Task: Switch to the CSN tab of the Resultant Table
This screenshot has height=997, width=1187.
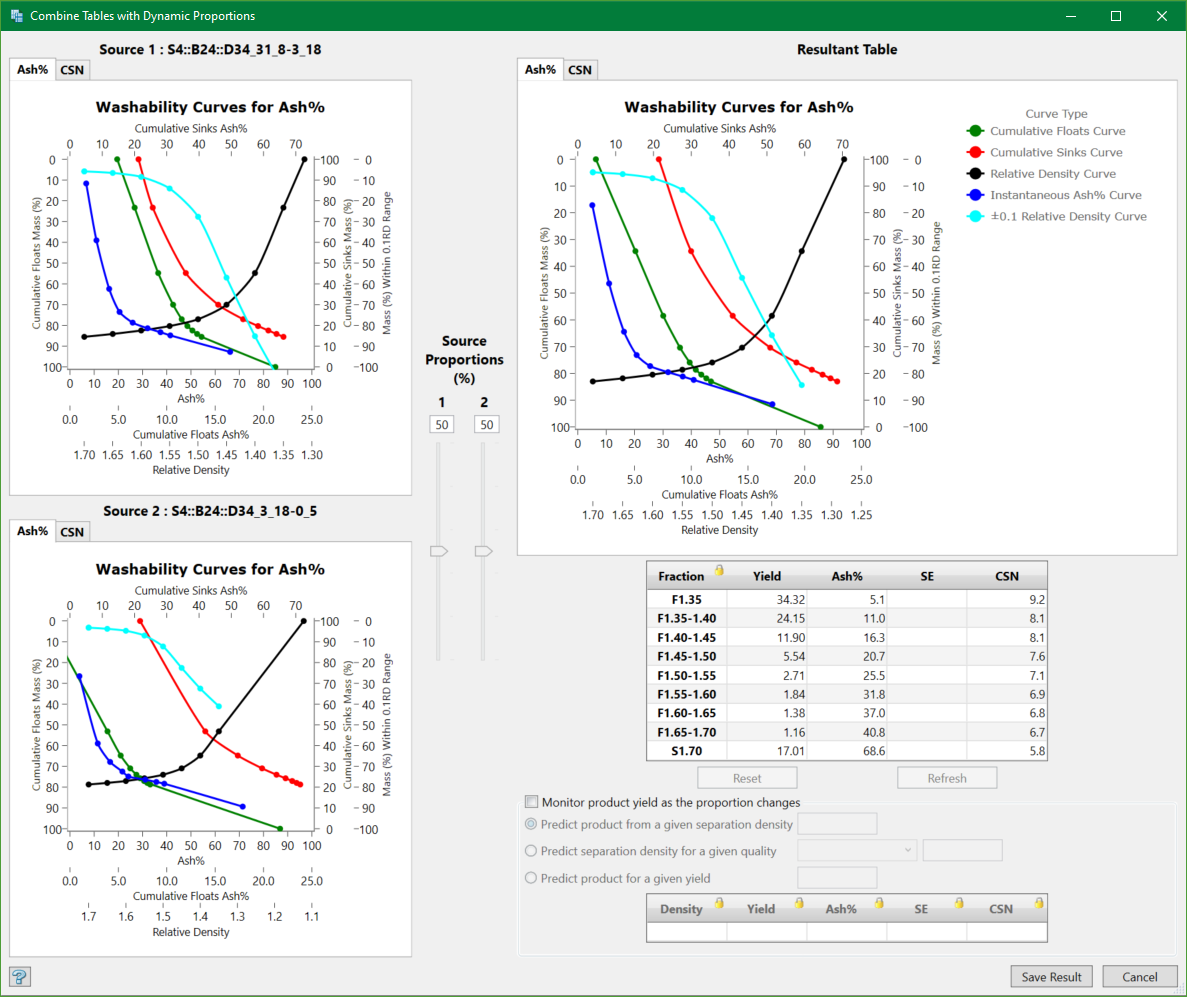Action: [580, 70]
